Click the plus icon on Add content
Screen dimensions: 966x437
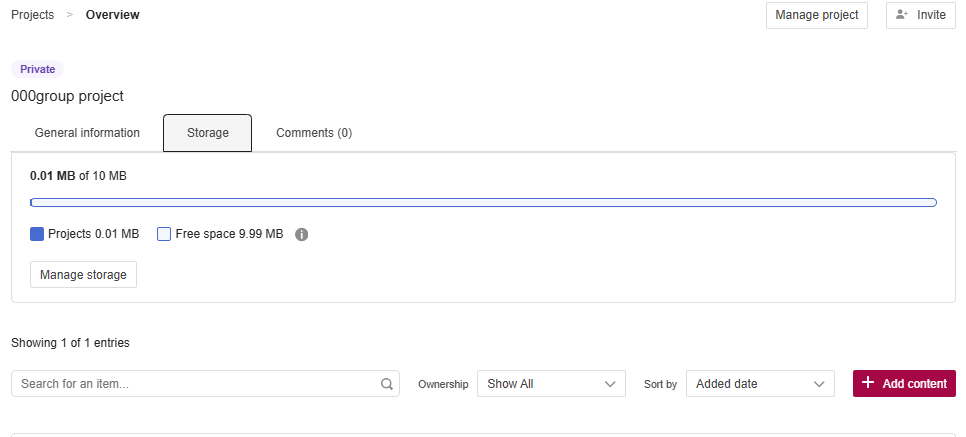868,383
